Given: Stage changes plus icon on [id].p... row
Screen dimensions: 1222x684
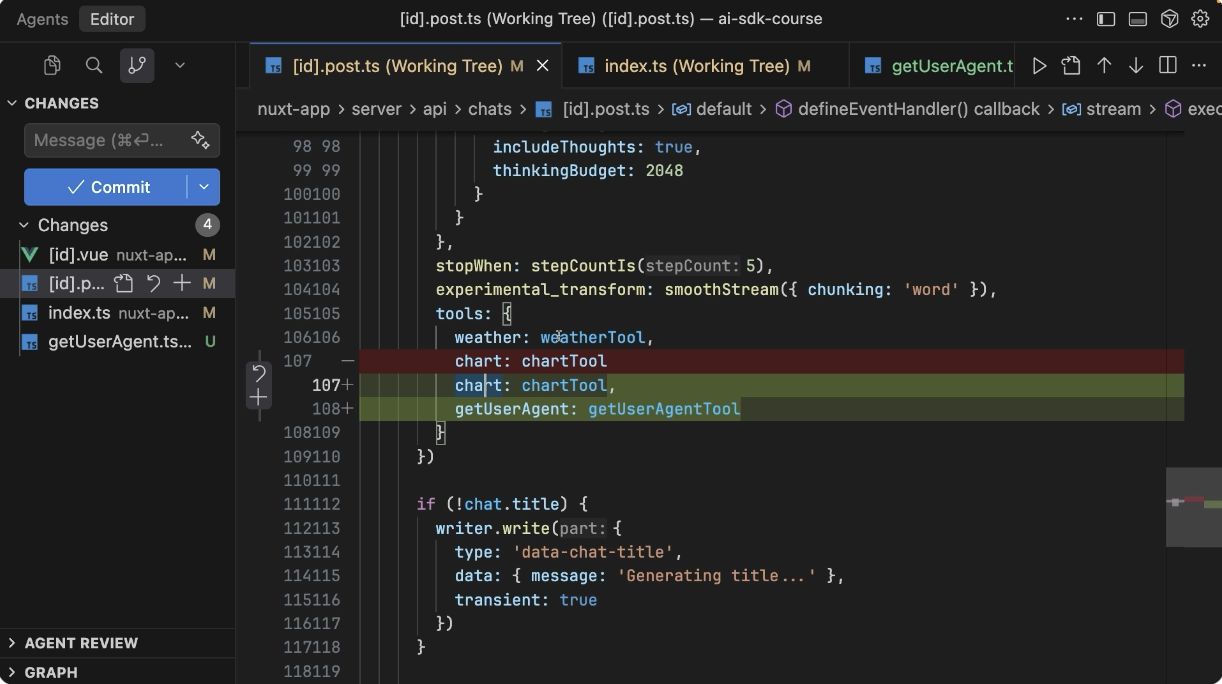Looking at the screenshot, I should click(182, 284).
